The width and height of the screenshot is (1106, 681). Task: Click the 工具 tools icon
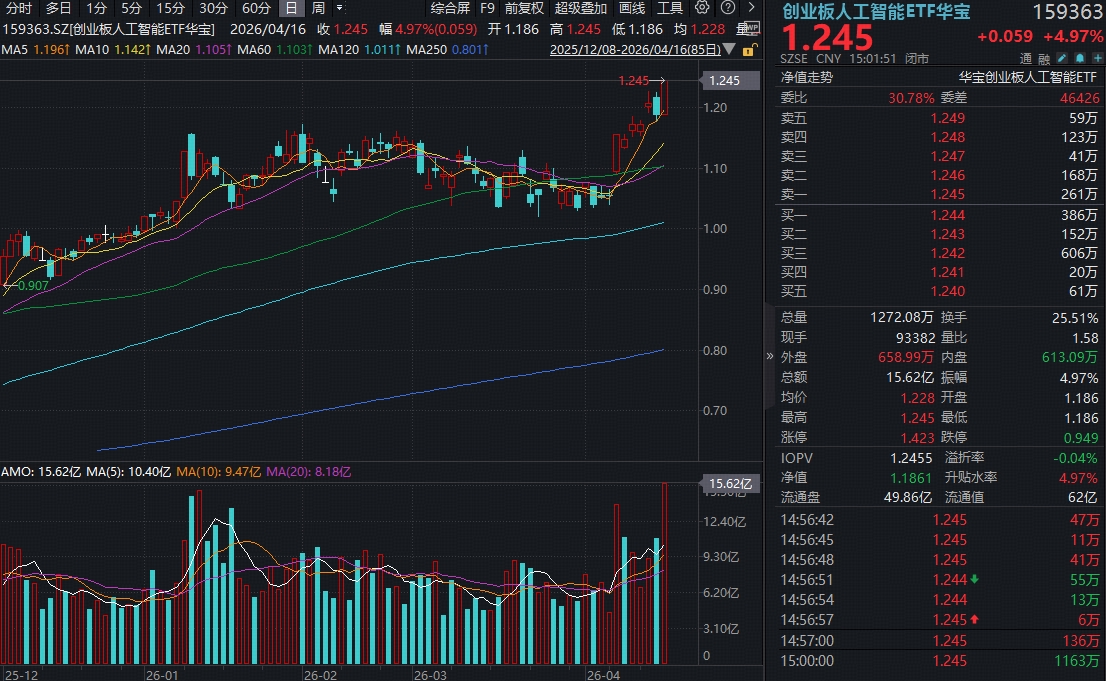[671, 8]
